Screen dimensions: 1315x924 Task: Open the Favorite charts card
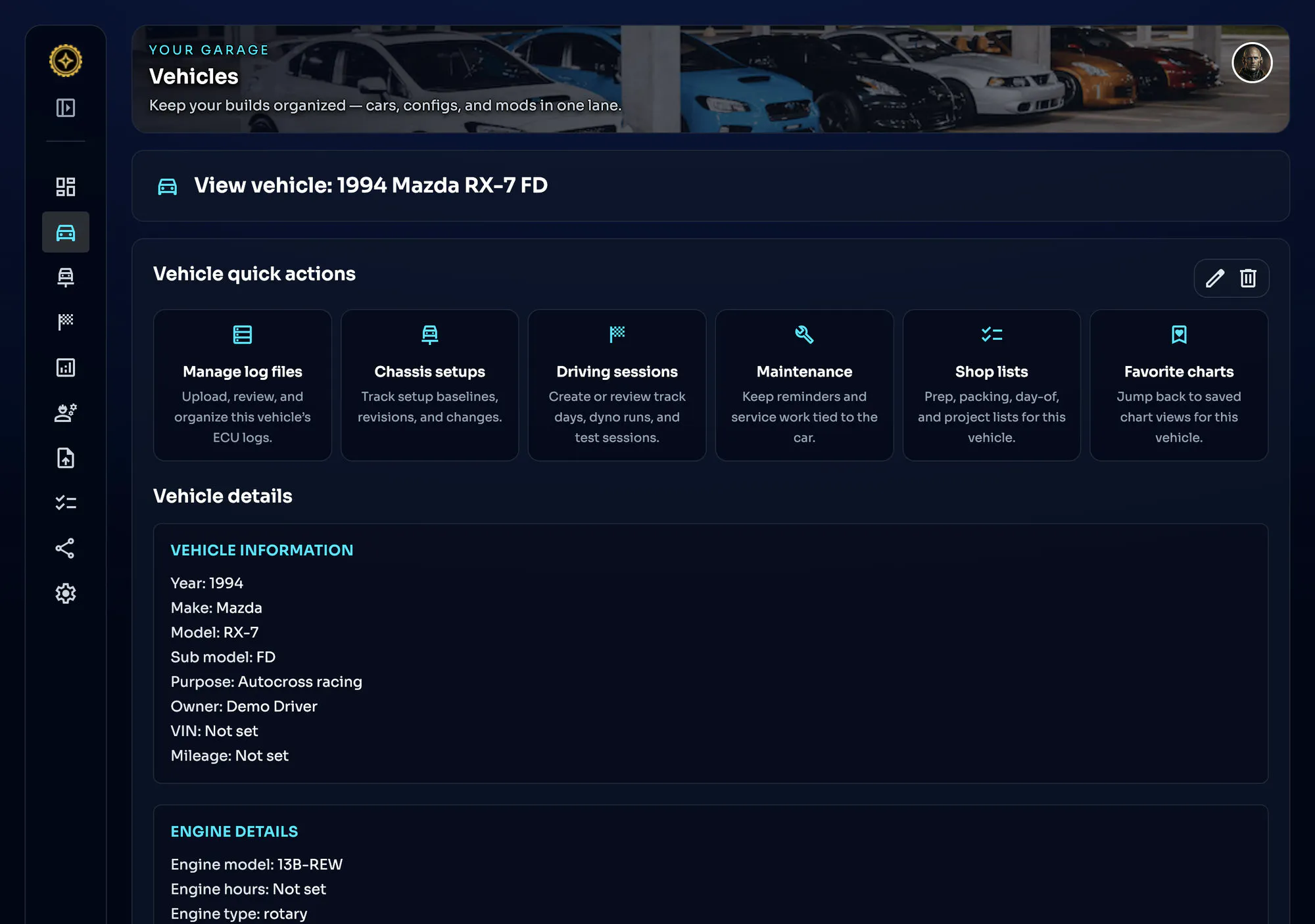pos(1179,385)
